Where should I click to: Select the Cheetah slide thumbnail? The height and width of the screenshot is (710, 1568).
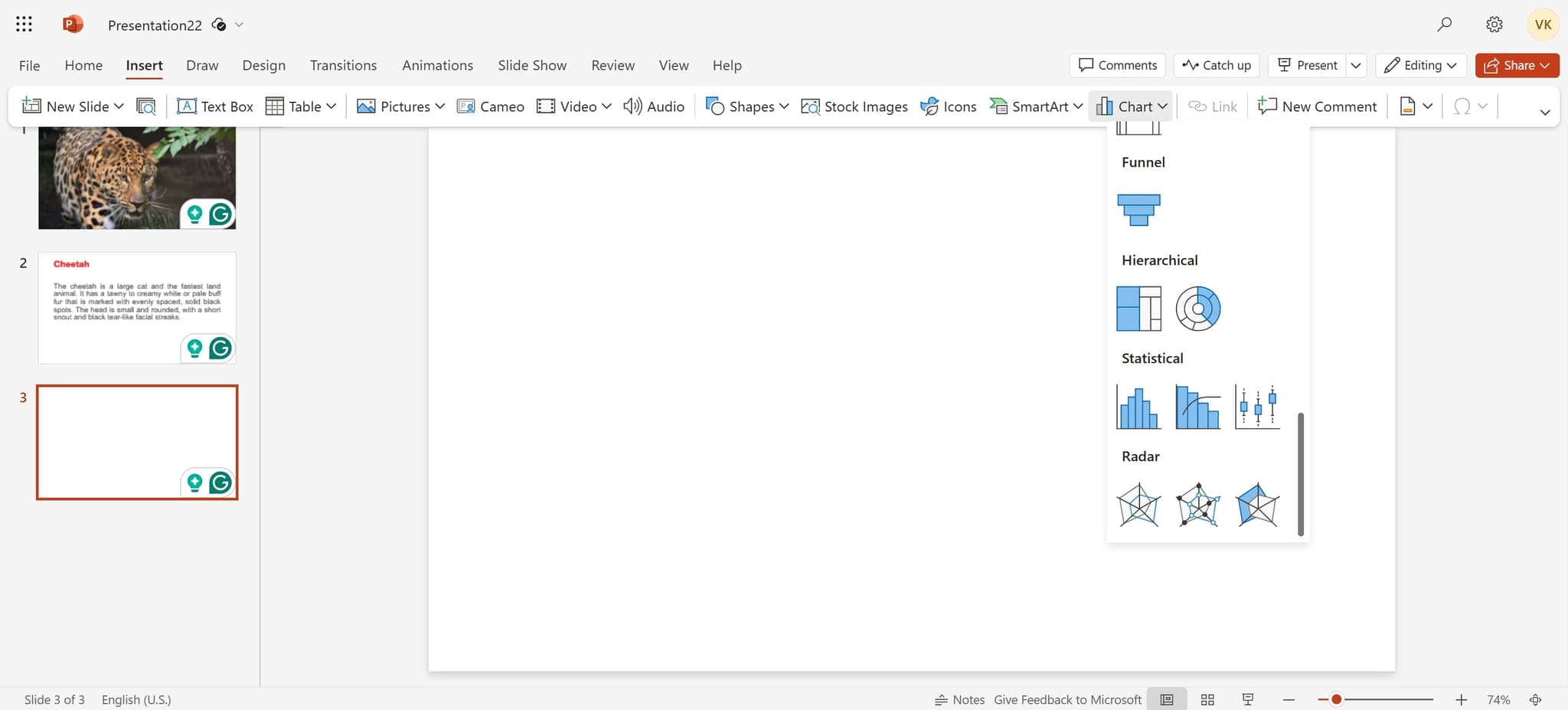(x=137, y=307)
